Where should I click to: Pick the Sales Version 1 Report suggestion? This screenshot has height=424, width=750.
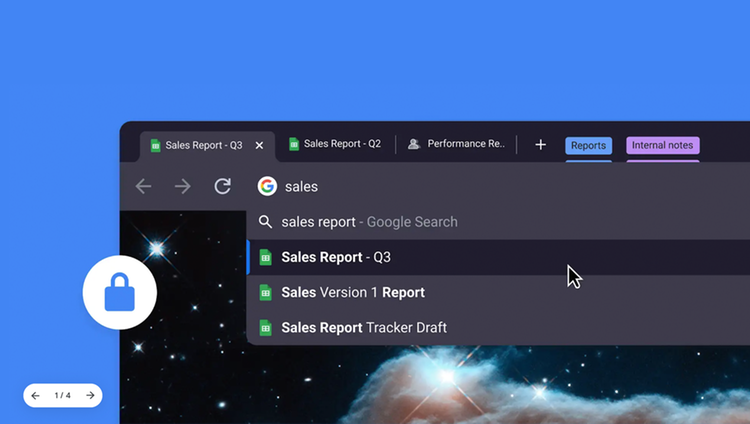pyautogui.click(x=352, y=293)
